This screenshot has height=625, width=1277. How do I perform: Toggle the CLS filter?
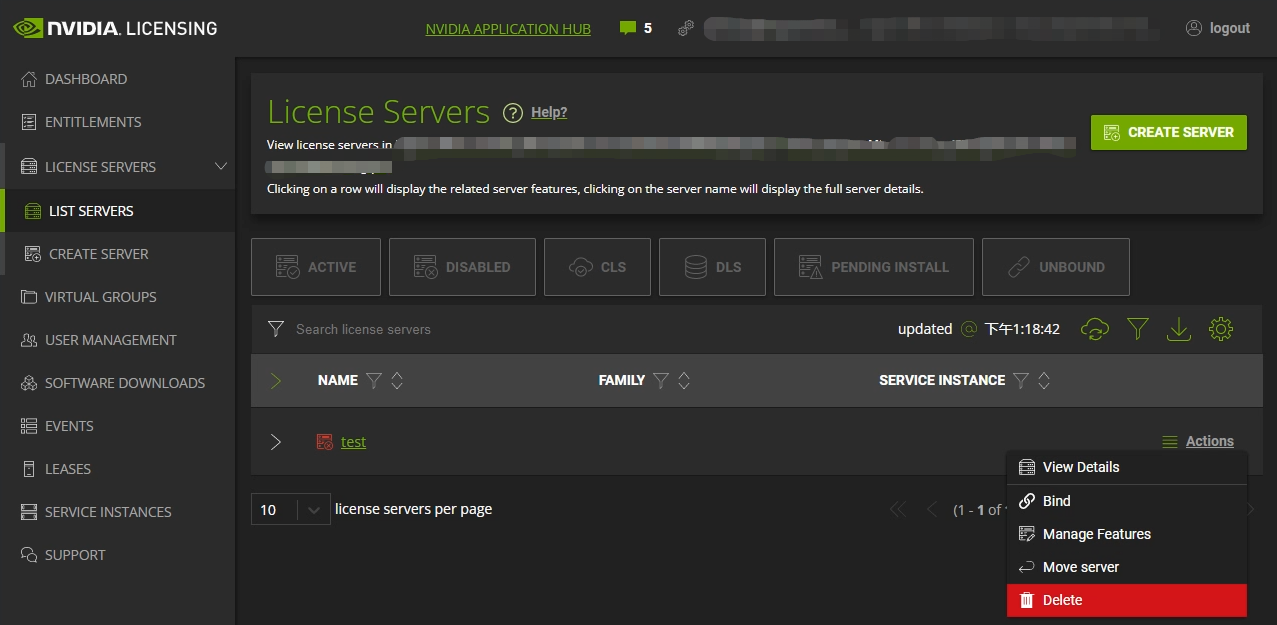(597, 267)
